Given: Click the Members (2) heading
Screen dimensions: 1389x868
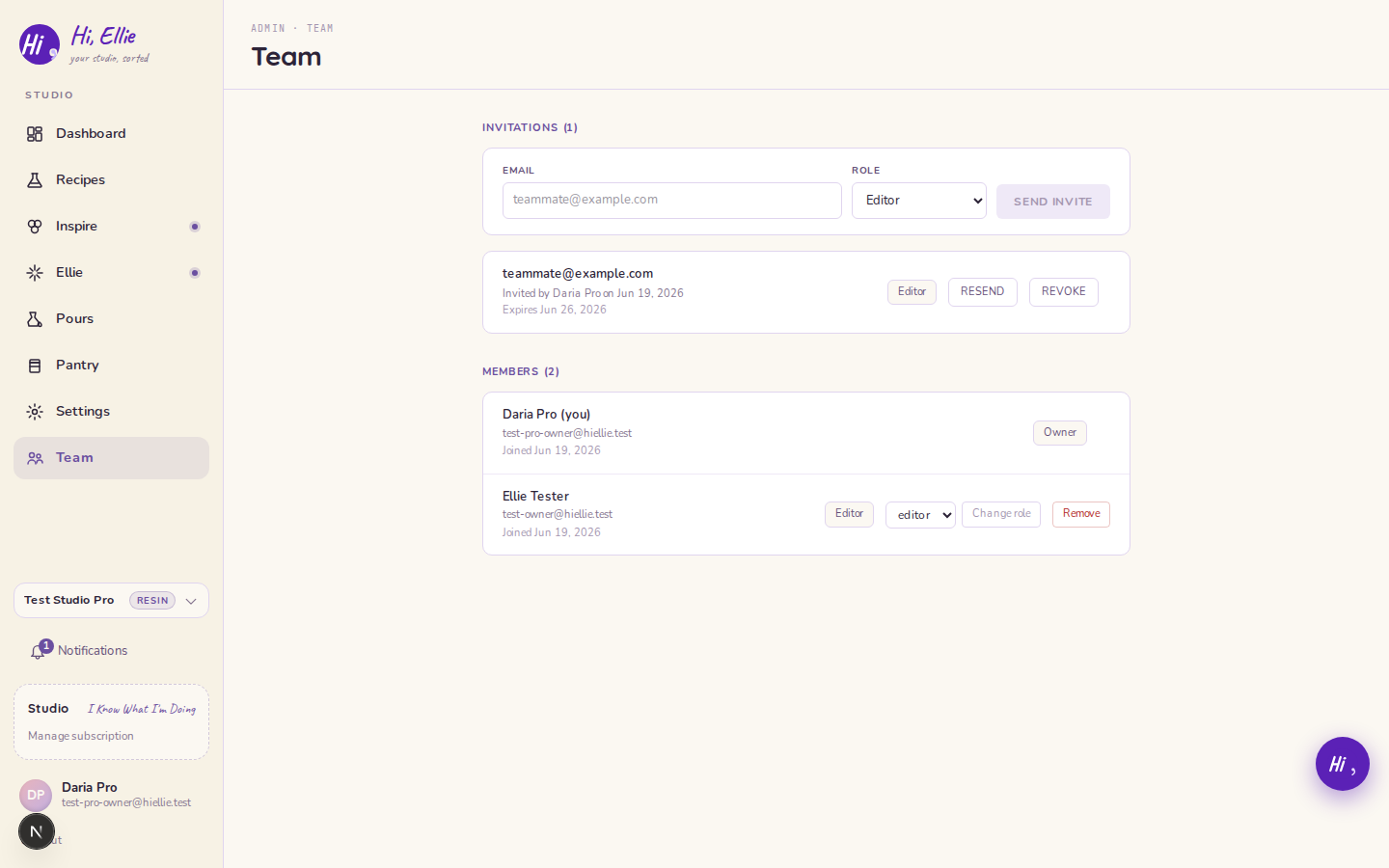Looking at the screenshot, I should pyautogui.click(x=521, y=371).
